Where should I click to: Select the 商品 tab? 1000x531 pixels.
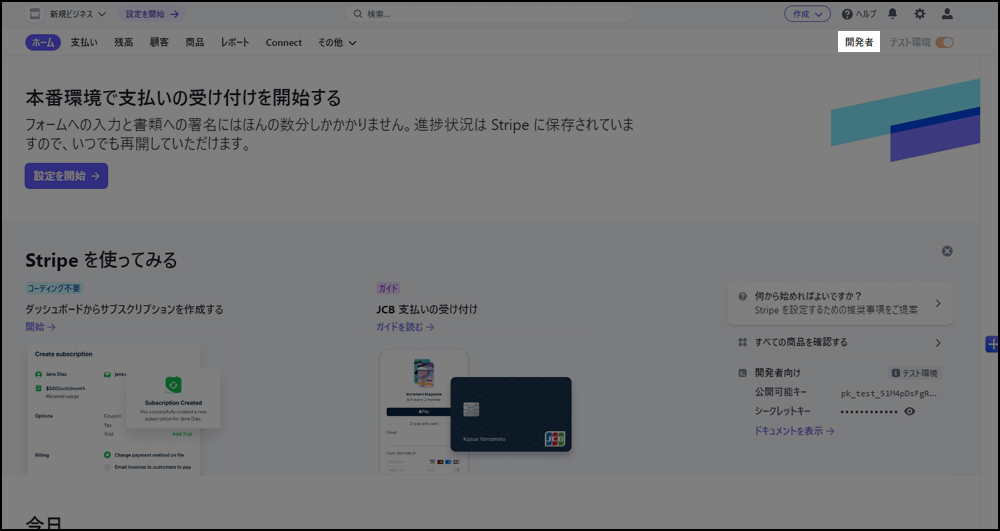point(195,43)
